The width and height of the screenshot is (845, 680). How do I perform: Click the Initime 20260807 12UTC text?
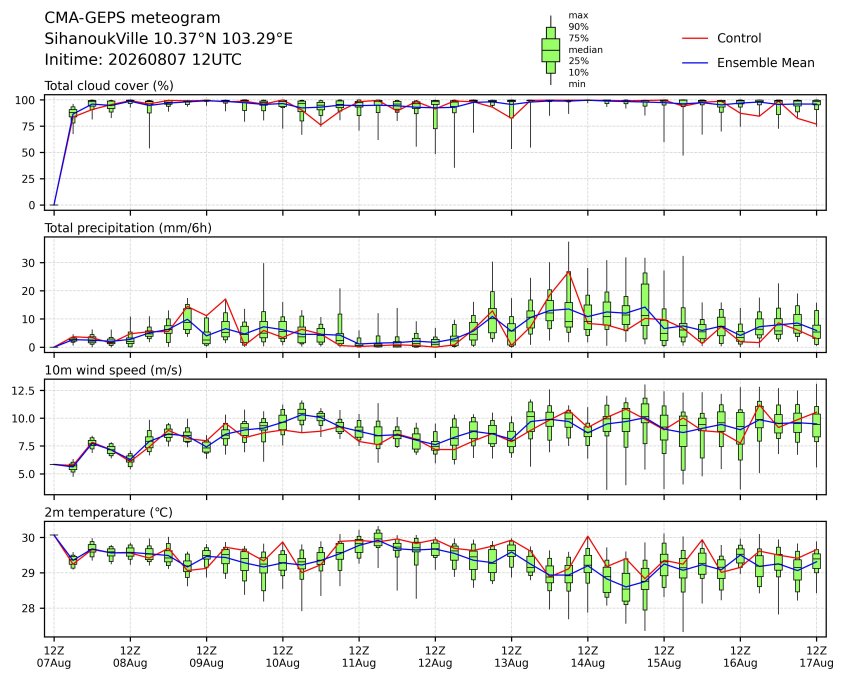tap(143, 59)
